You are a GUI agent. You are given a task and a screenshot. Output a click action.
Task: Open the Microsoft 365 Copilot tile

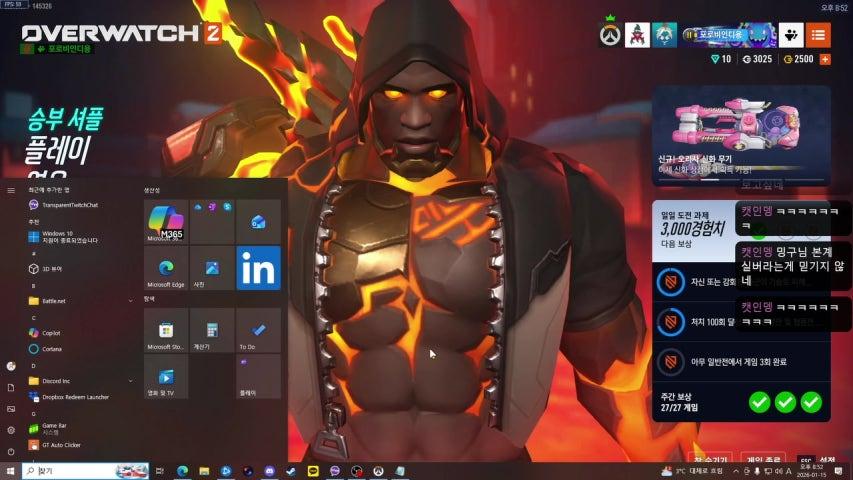[x=166, y=221]
